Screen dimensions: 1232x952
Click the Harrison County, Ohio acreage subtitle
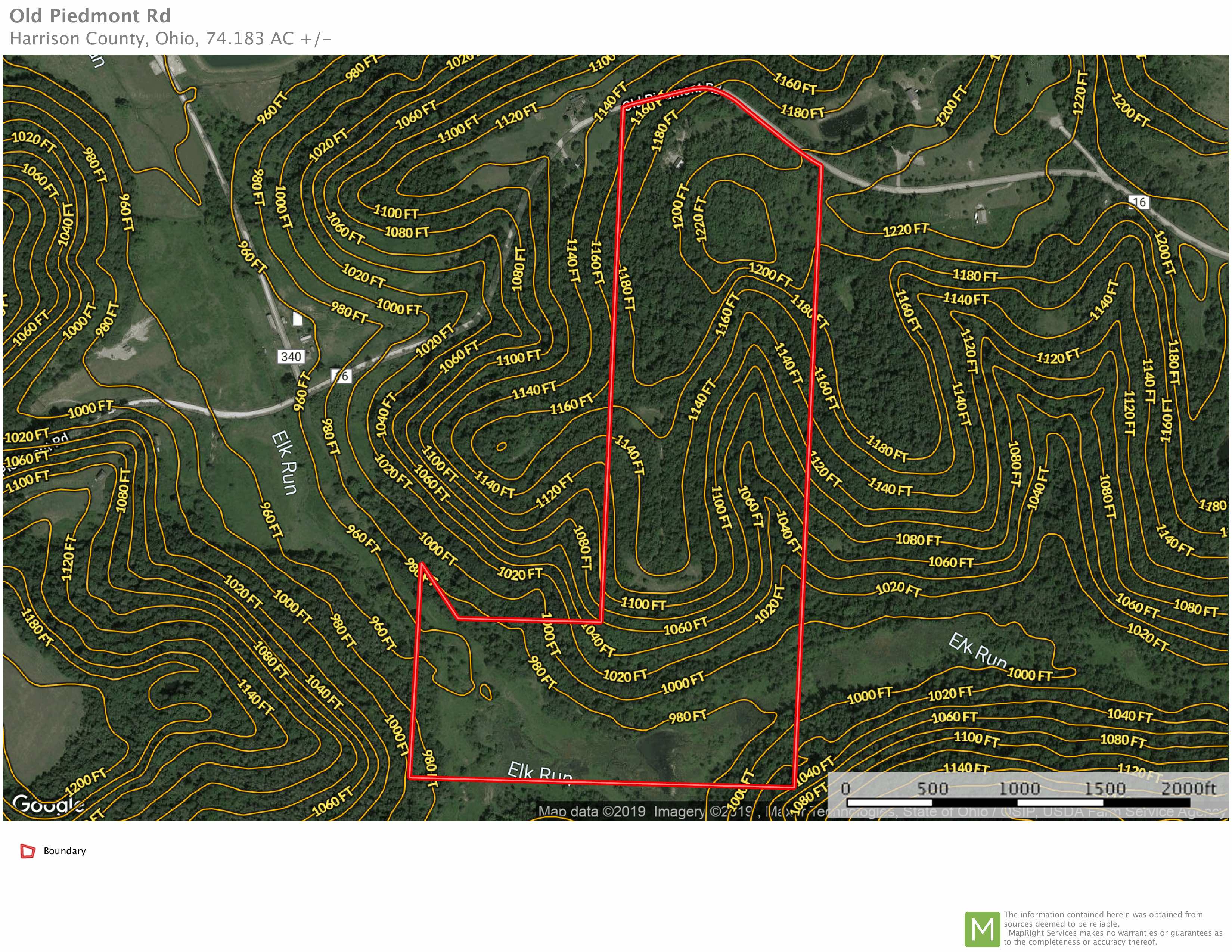(170, 38)
